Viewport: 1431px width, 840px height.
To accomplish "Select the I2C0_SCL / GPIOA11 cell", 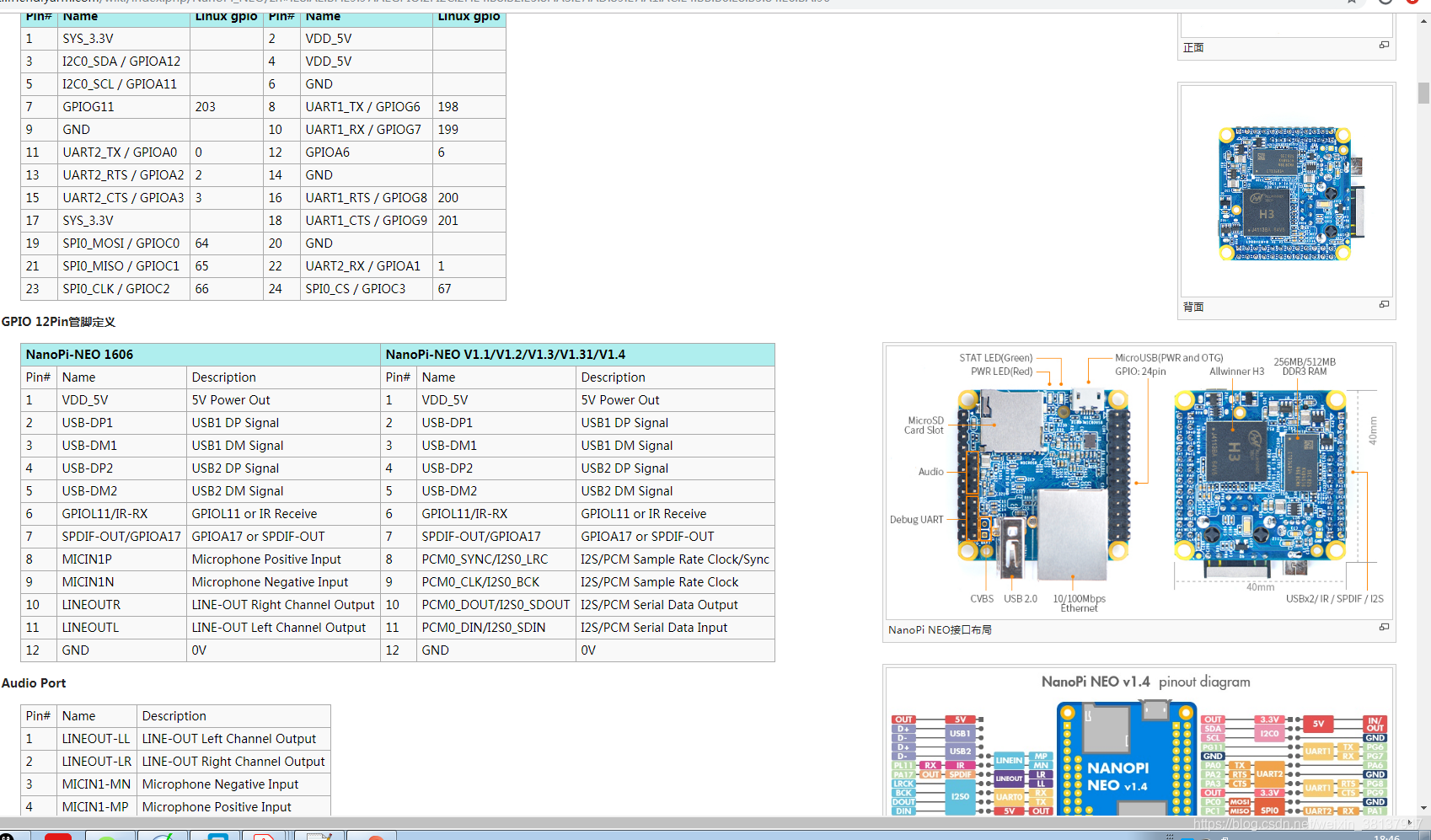I will [123, 84].
